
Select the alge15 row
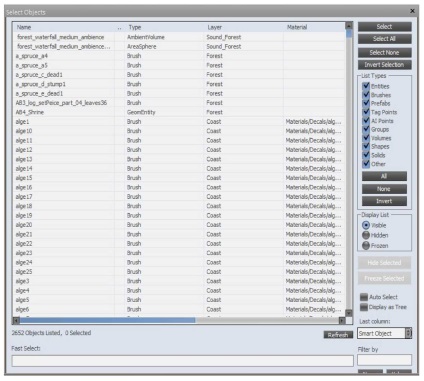coord(179,178)
